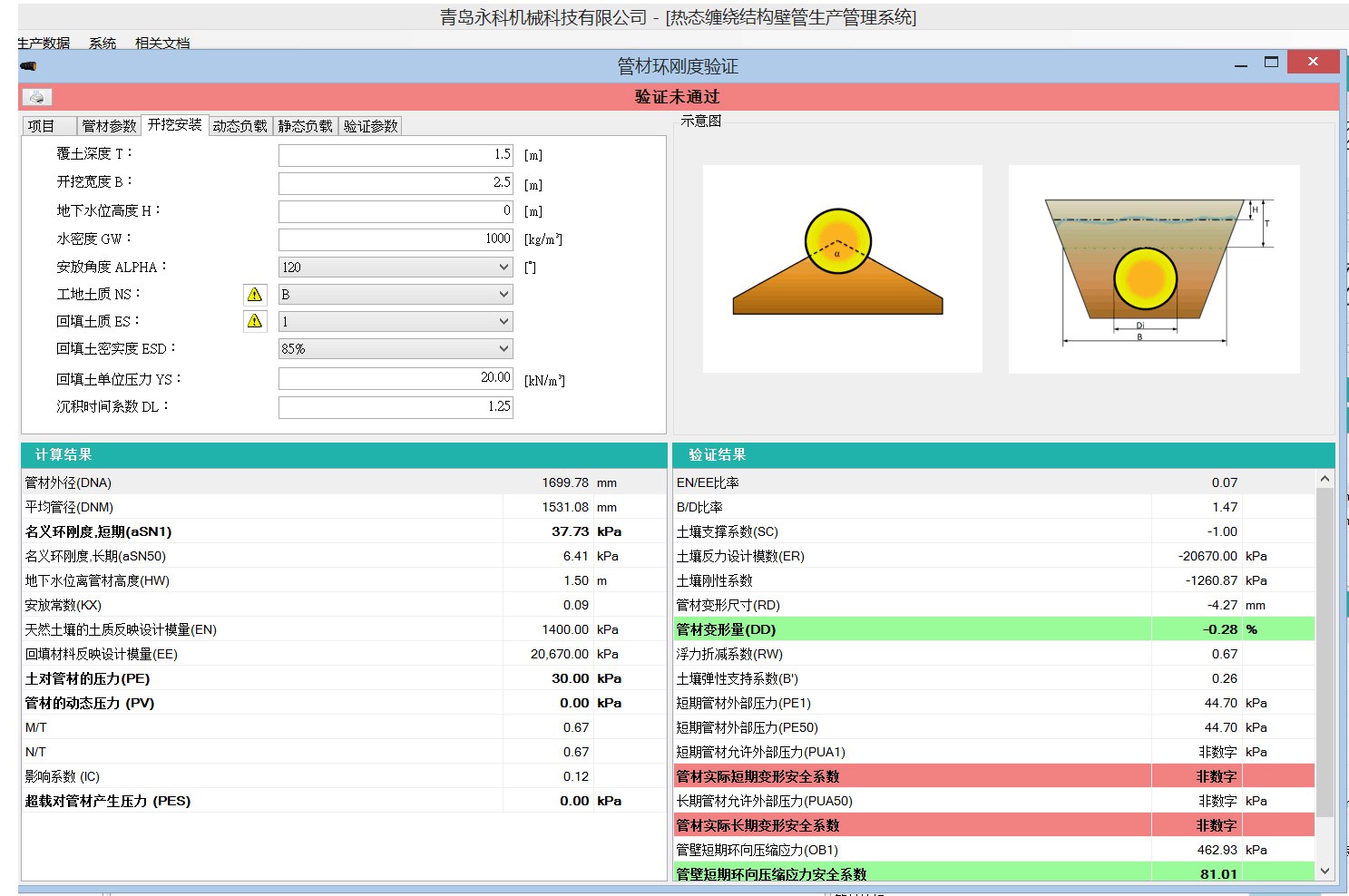
Task: Select the green 管材变形量(DD) row
Action: point(994,629)
